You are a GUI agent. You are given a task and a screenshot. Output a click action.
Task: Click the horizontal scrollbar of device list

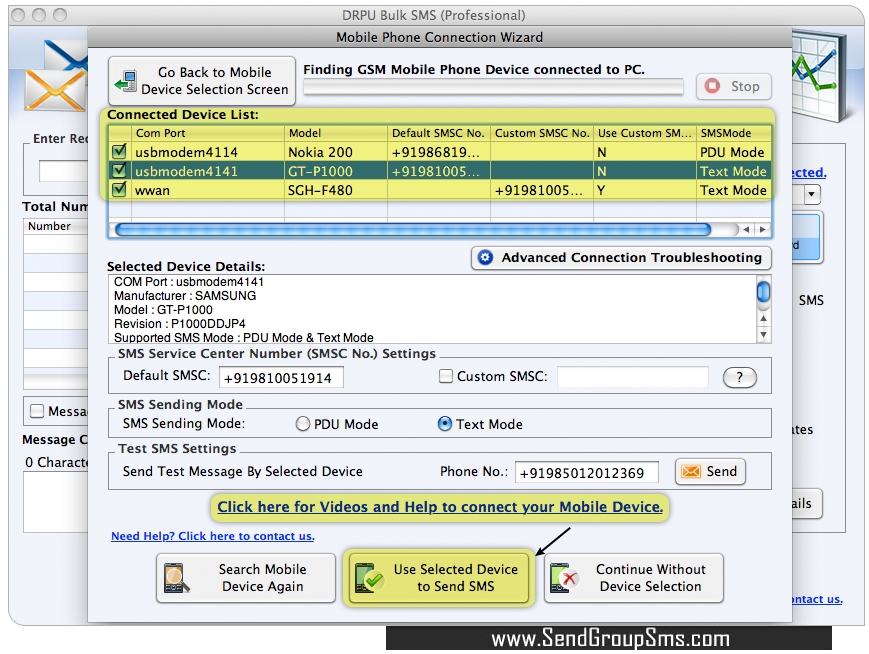point(413,229)
